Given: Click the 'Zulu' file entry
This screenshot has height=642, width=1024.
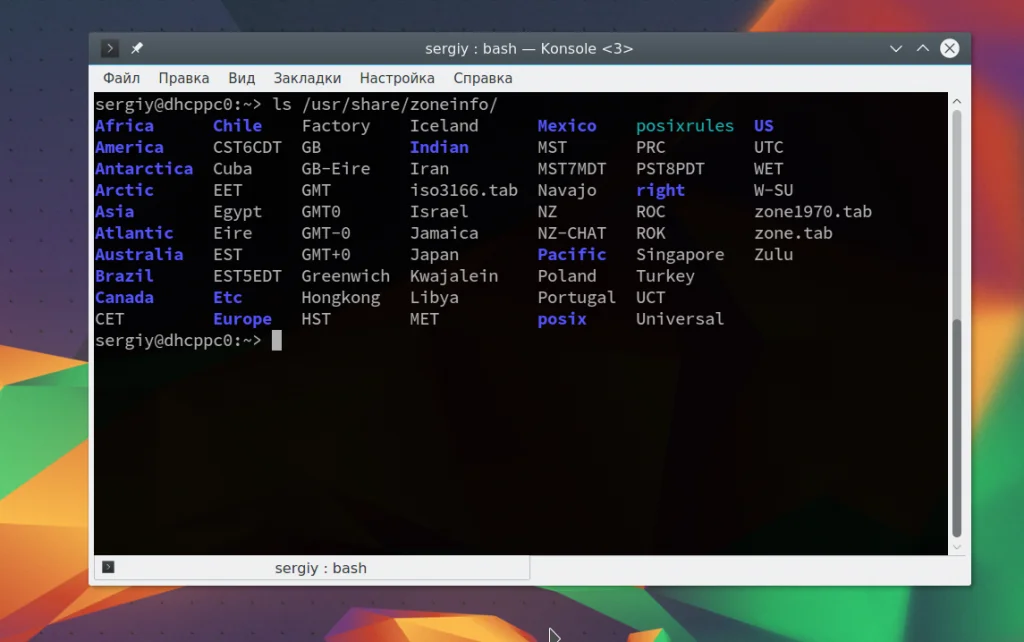Looking at the screenshot, I should pyautogui.click(x=773, y=255).
